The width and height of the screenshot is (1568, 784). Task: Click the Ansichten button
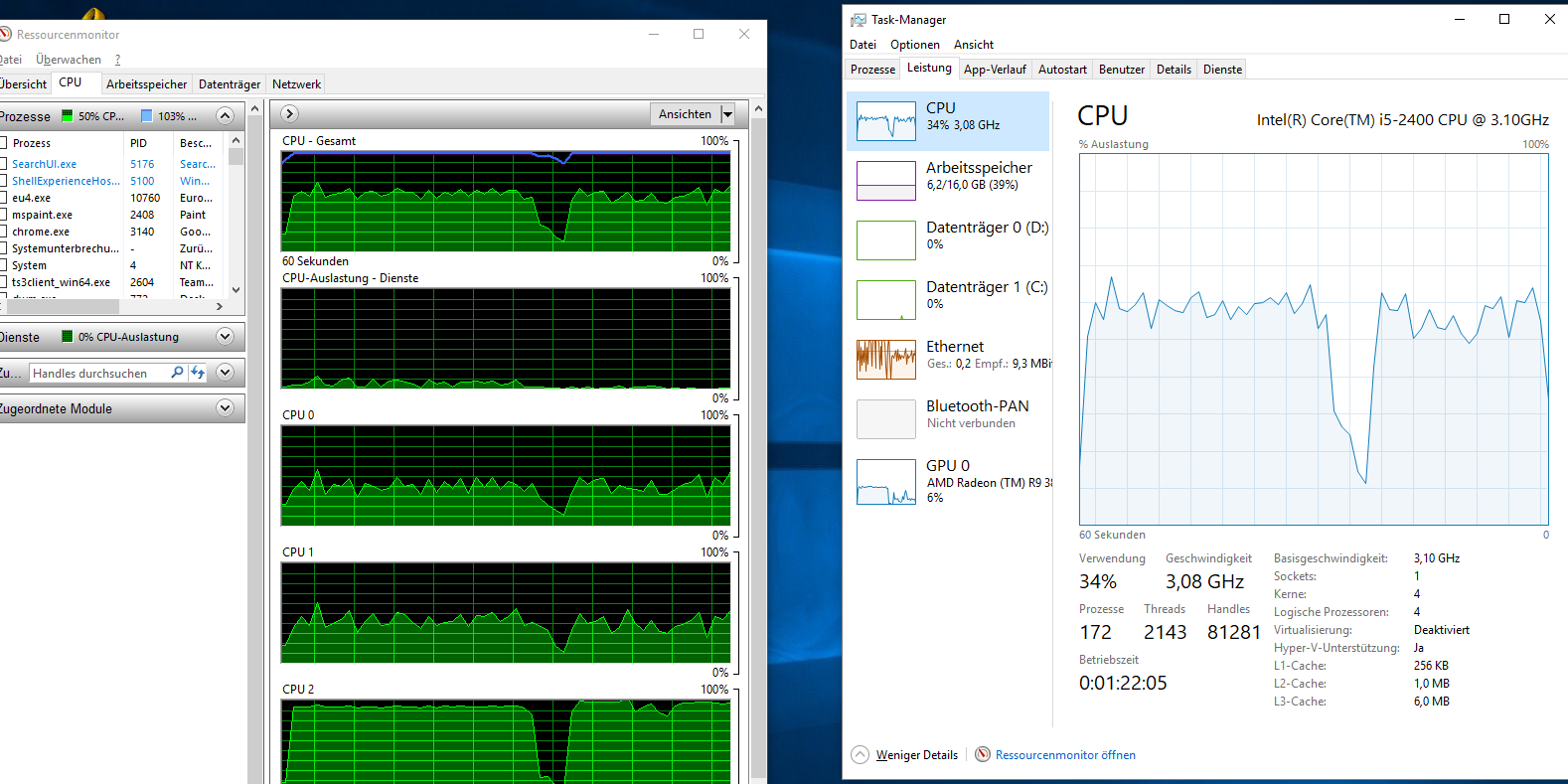point(685,114)
